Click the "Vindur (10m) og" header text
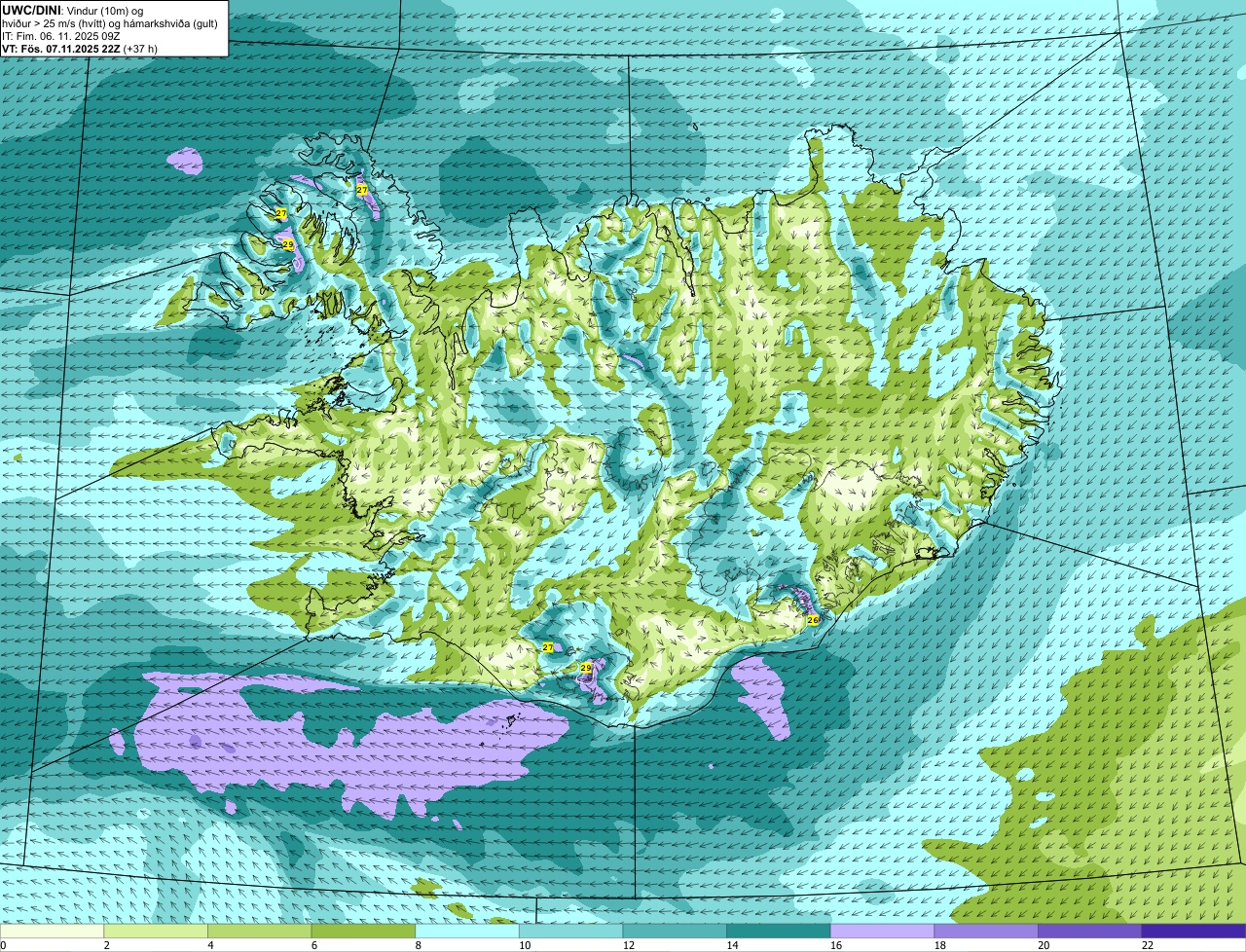 pos(104,10)
